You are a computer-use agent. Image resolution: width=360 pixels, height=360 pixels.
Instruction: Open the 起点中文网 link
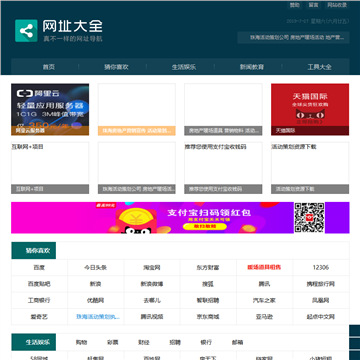pyautogui.click(x=321, y=317)
